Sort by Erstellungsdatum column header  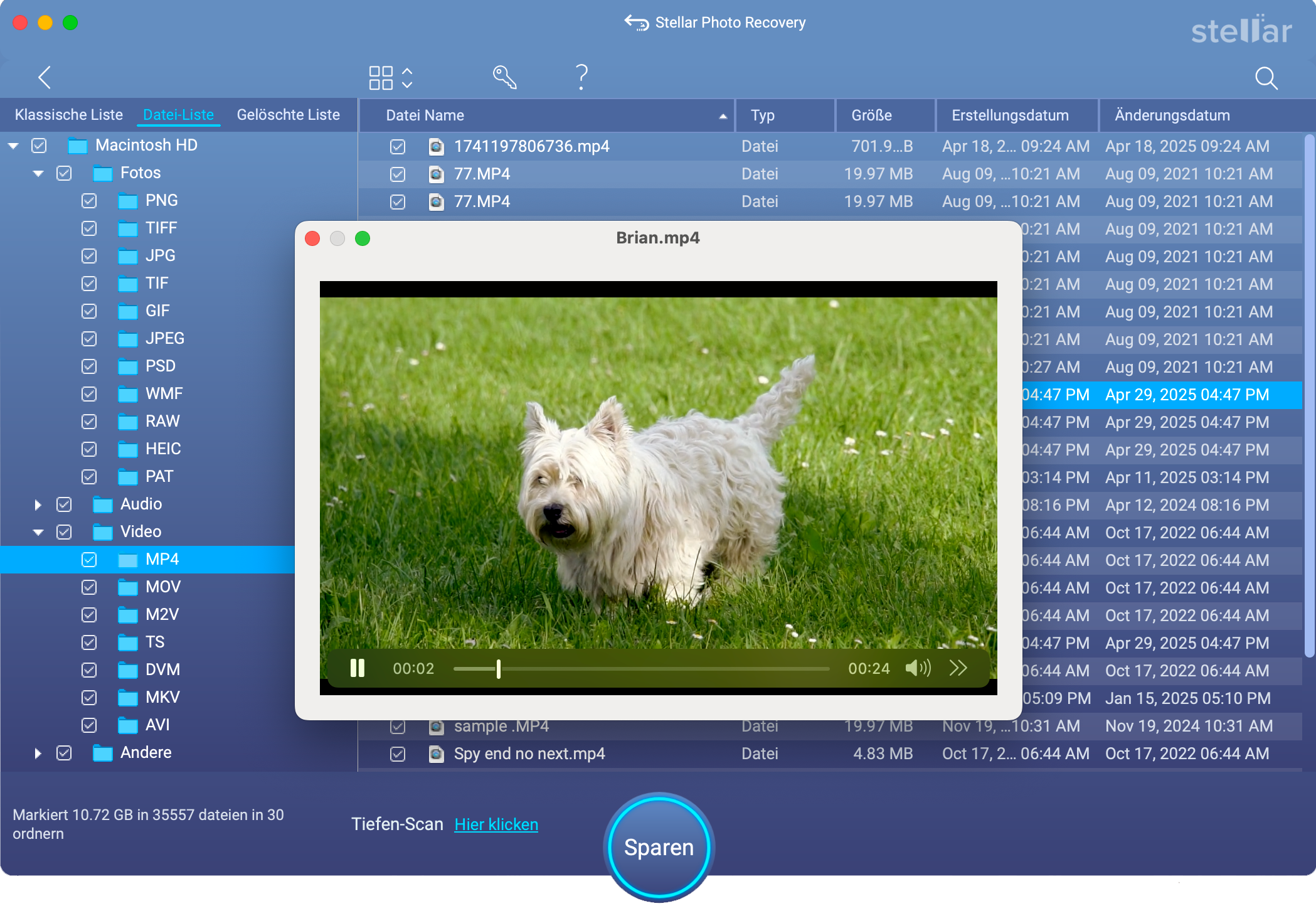click(1017, 115)
